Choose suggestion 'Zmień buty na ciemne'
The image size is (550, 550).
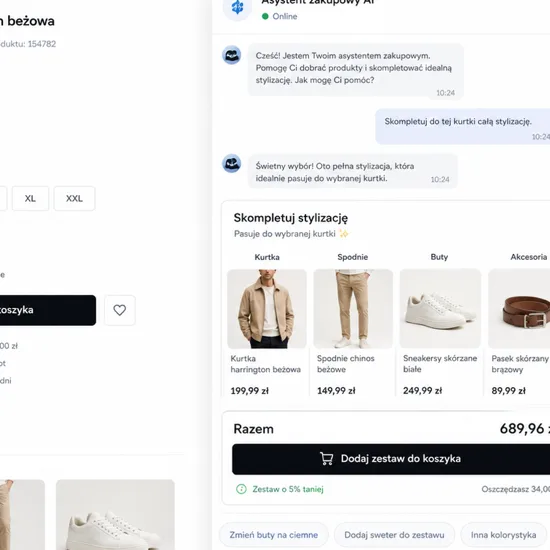[274, 535]
